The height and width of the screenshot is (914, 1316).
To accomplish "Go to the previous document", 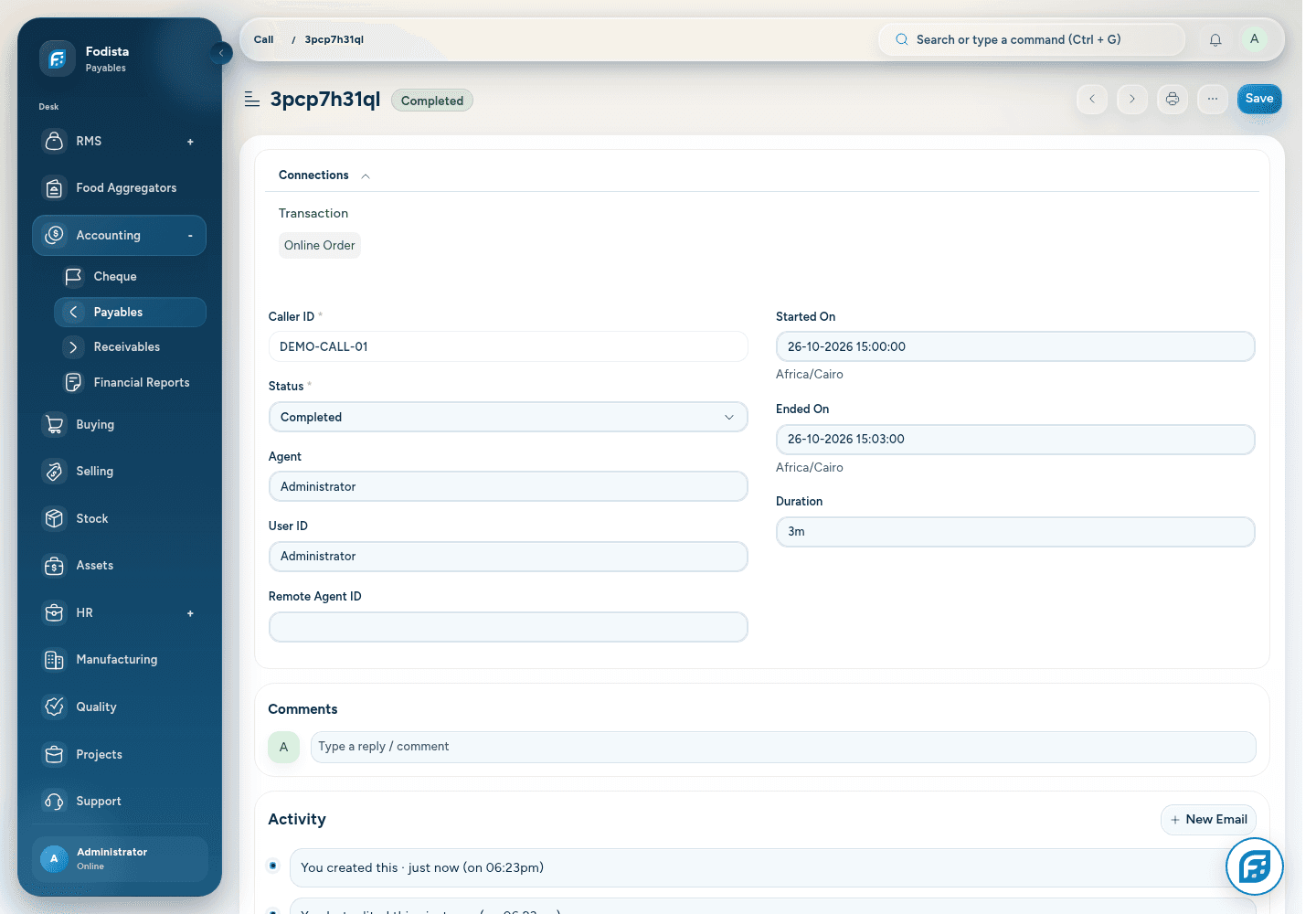I will point(1092,99).
